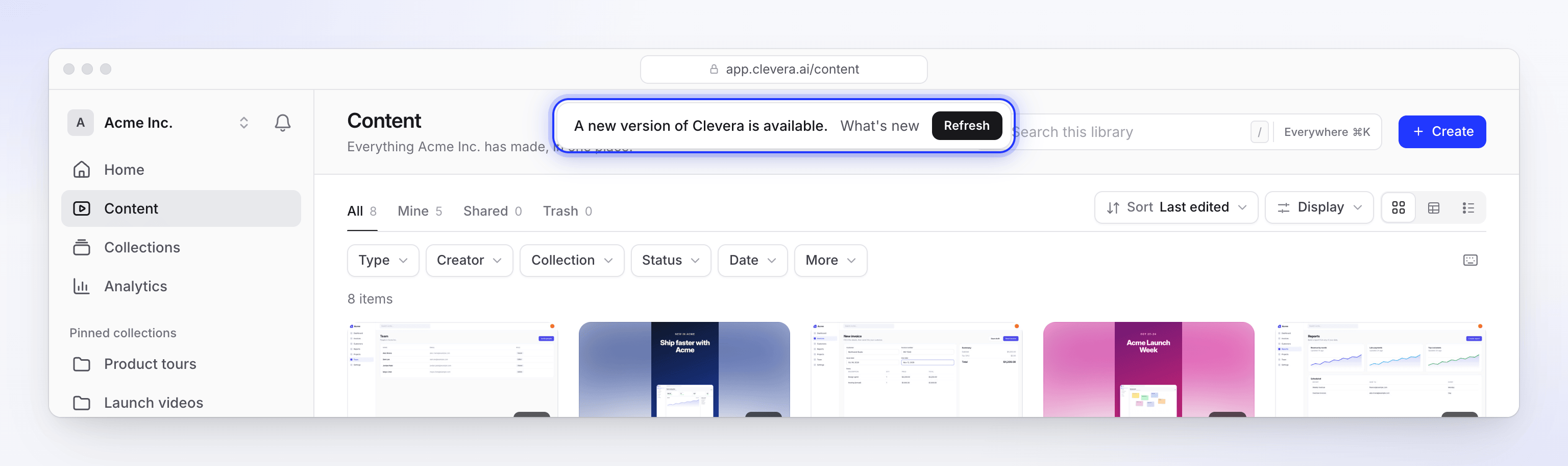Go to Home in sidebar
This screenshot has width=1568, height=466.
(181, 170)
